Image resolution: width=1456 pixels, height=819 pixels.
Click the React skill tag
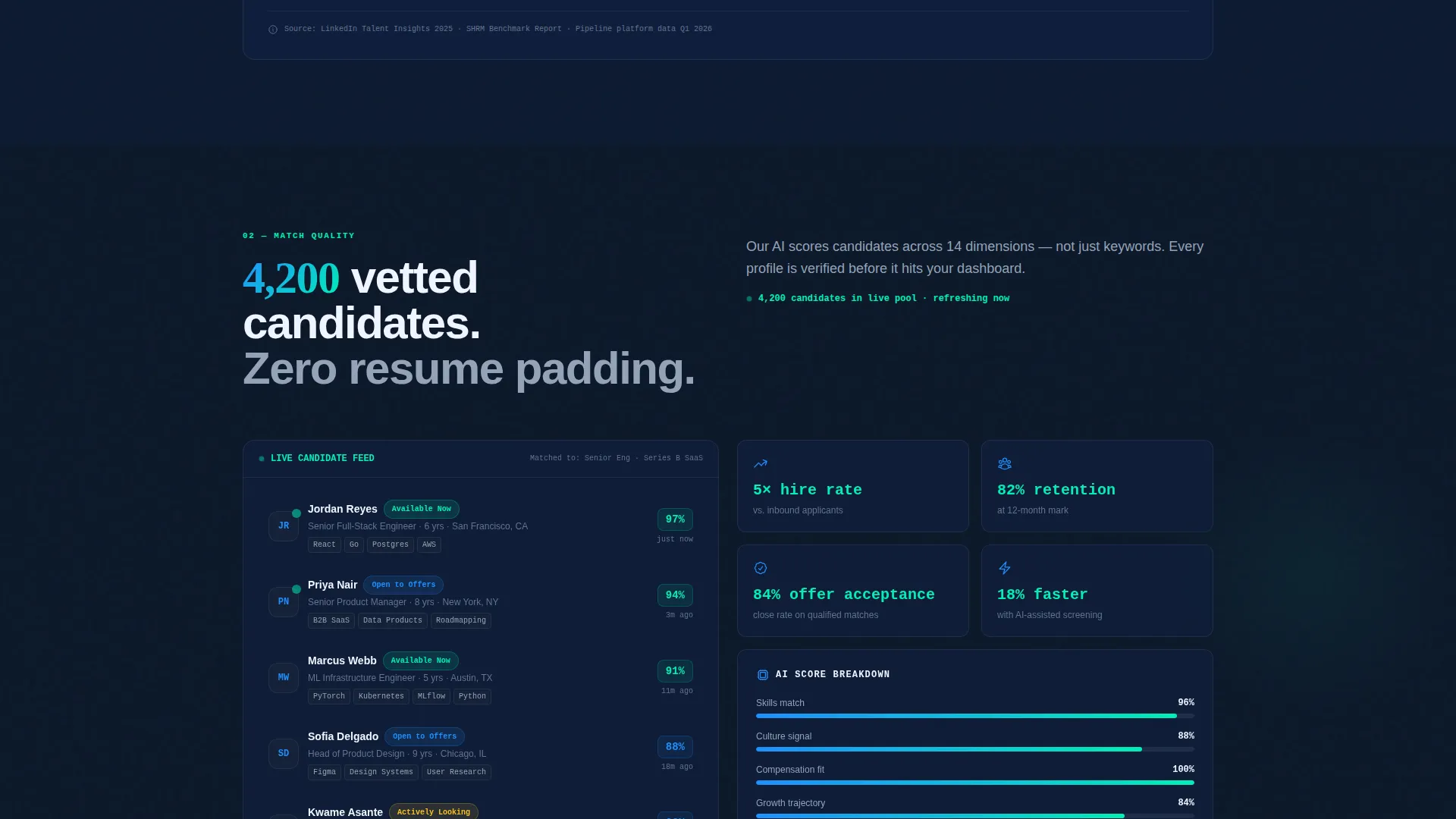(325, 545)
